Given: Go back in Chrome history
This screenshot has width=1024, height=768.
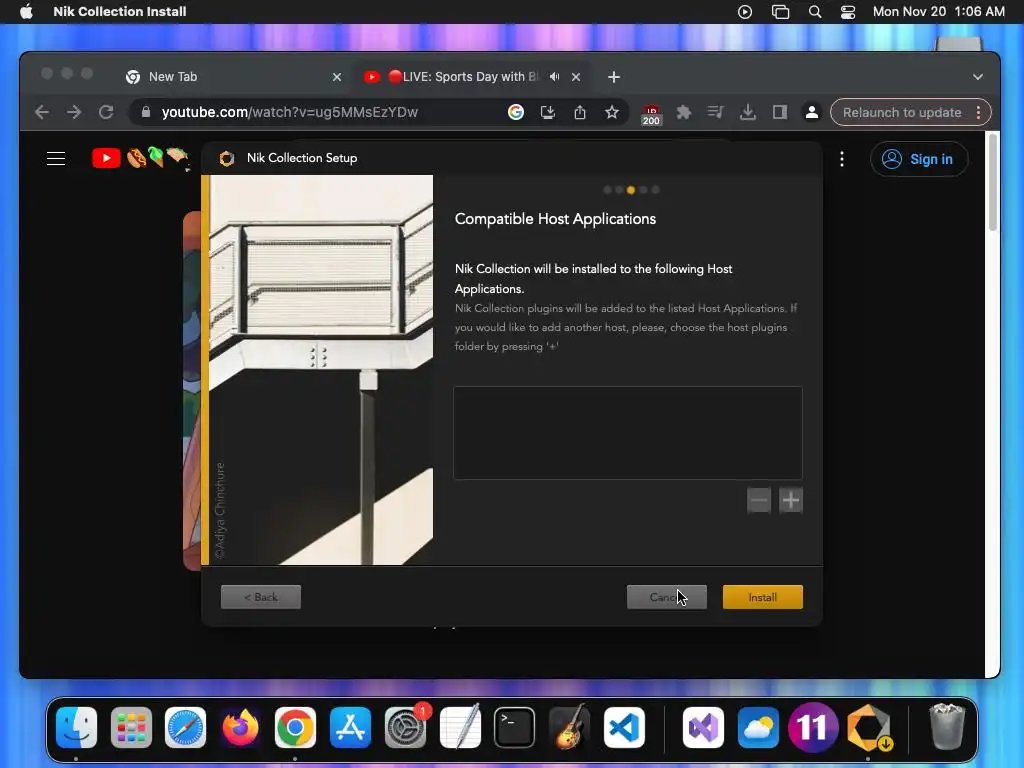Looking at the screenshot, I should click(x=42, y=112).
